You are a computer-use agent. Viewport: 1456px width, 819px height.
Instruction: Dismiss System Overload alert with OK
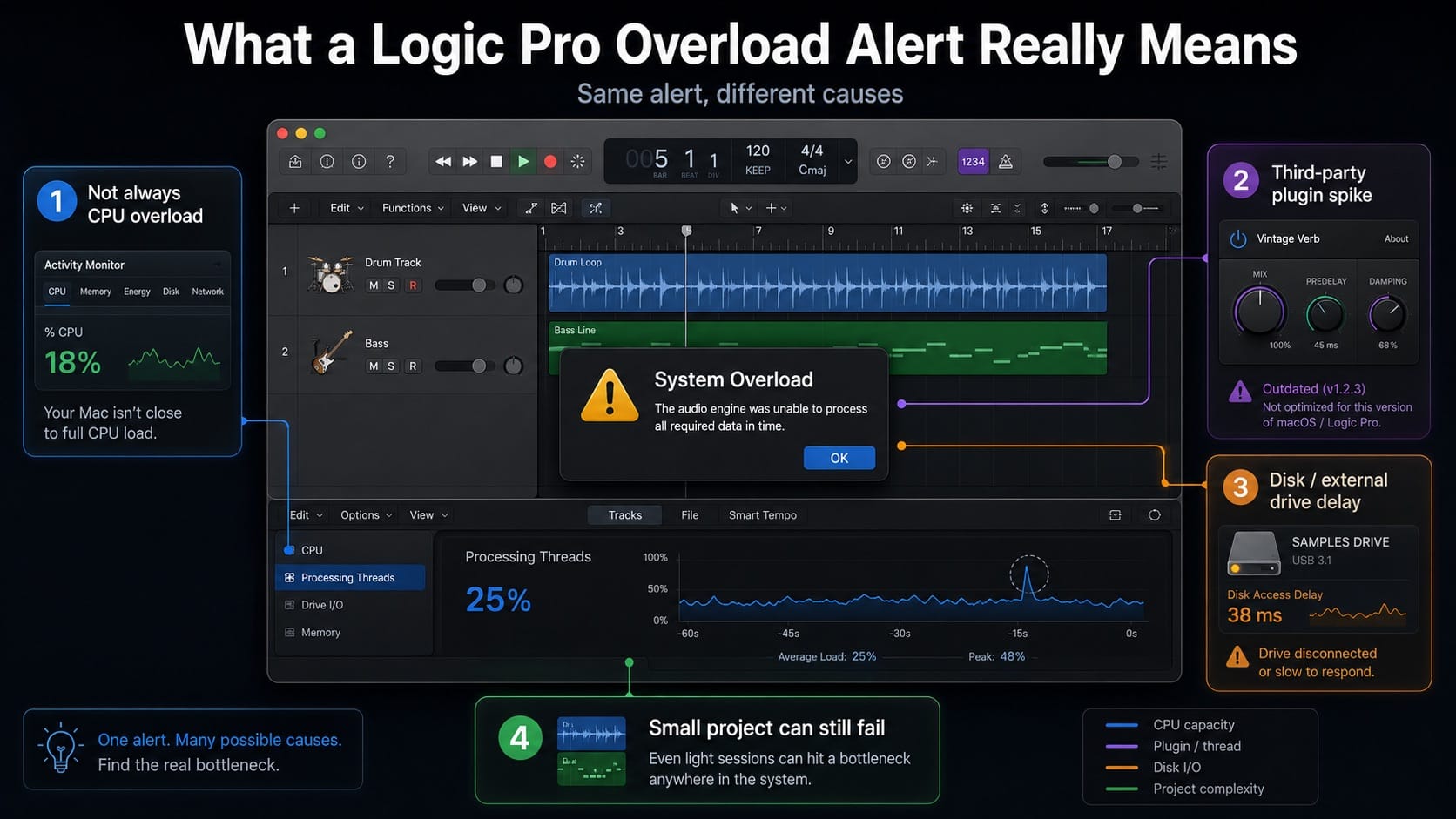coord(839,458)
